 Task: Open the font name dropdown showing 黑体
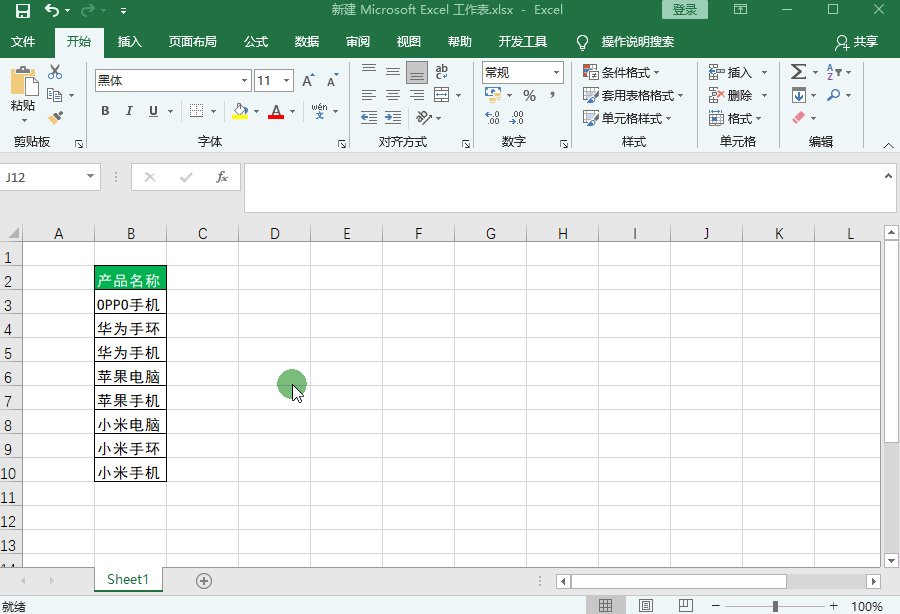245,80
